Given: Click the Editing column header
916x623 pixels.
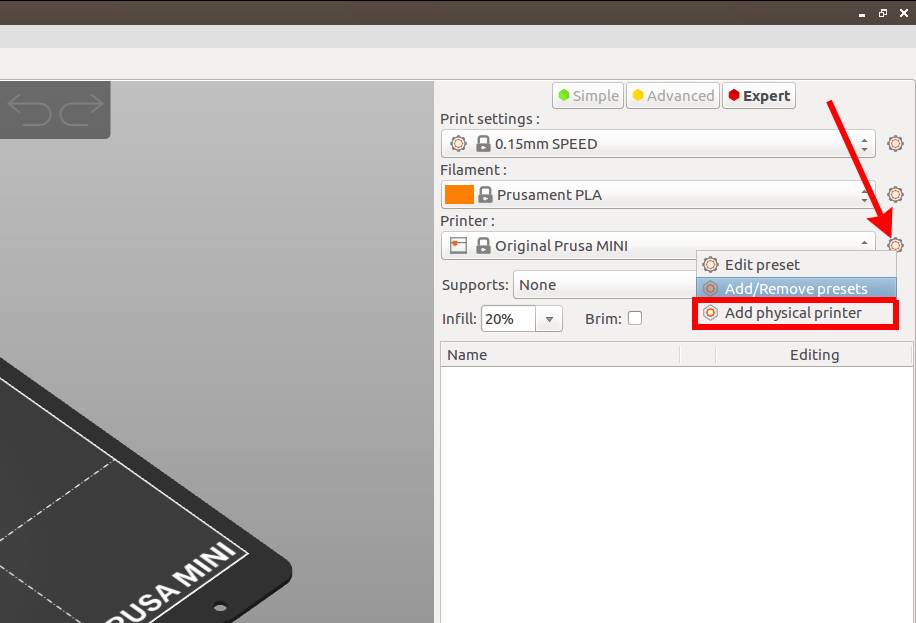Looking at the screenshot, I should click(814, 355).
